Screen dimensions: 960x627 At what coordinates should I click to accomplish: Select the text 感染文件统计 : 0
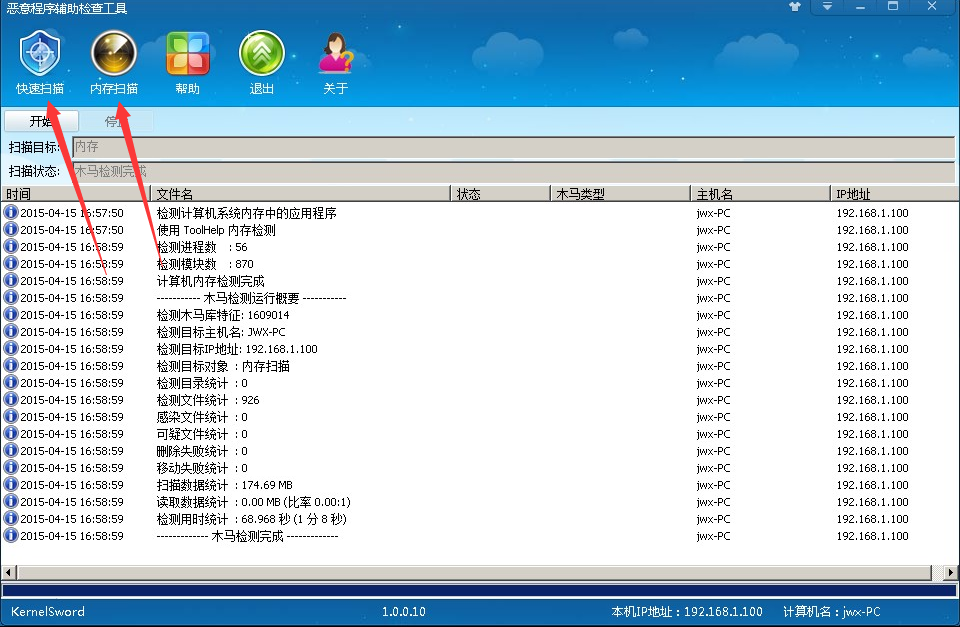click(202, 417)
